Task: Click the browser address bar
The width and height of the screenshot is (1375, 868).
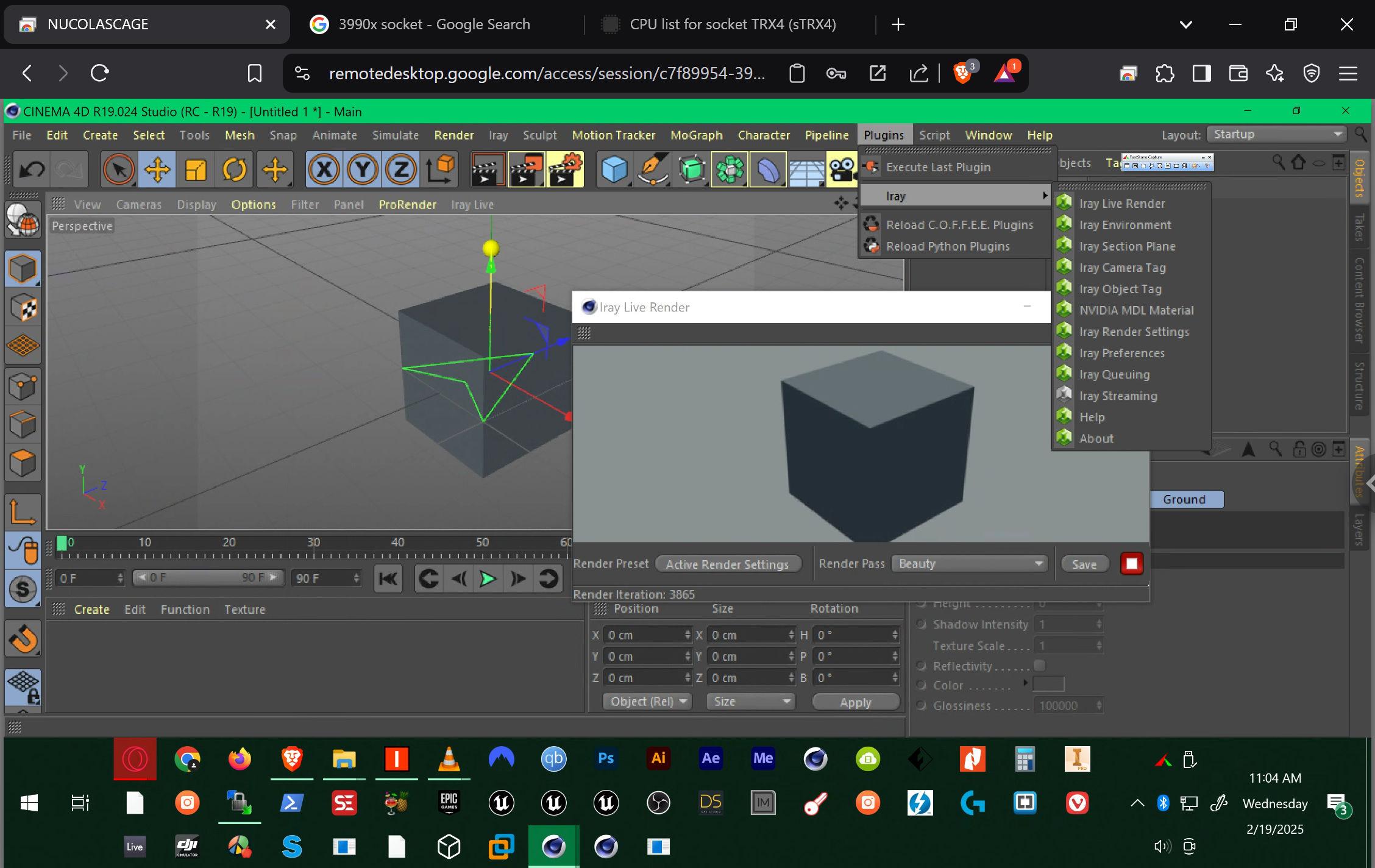Action: pyautogui.click(x=547, y=74)
